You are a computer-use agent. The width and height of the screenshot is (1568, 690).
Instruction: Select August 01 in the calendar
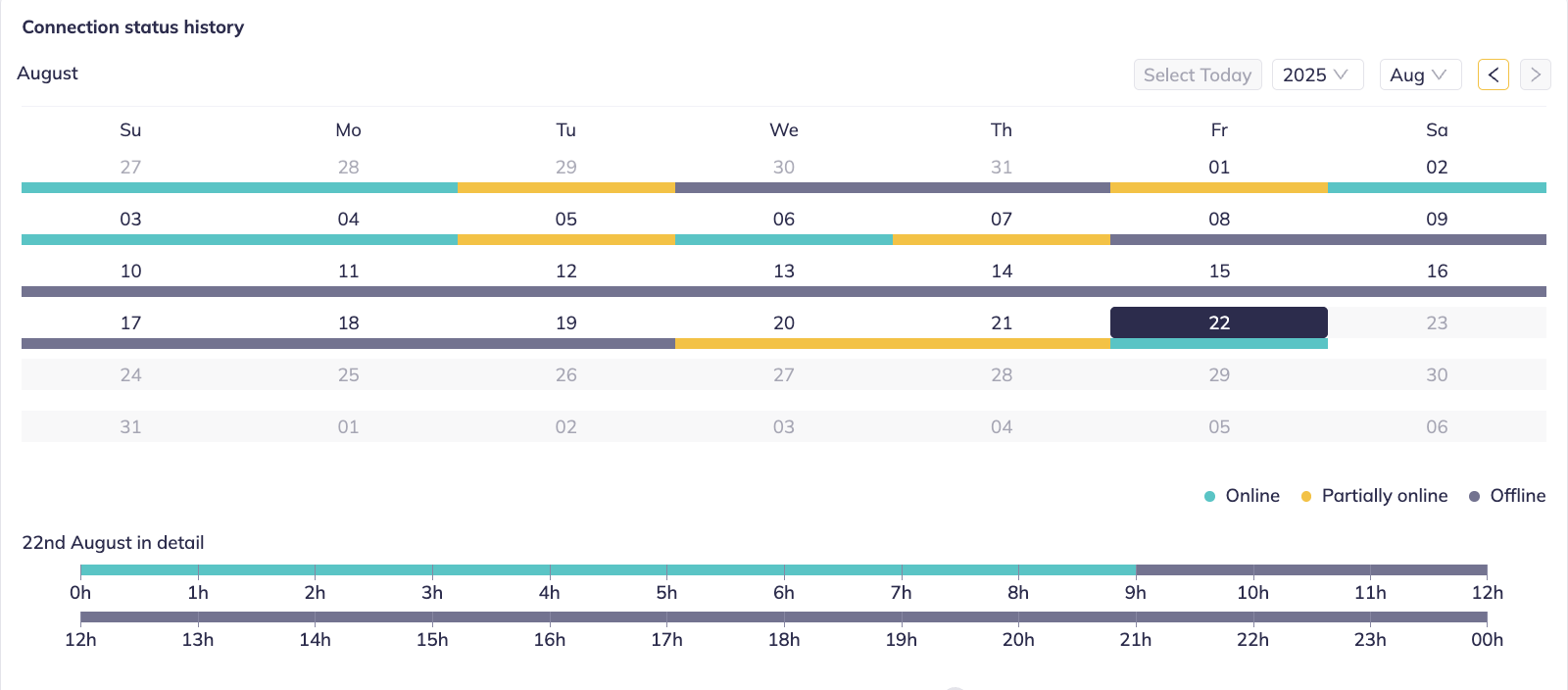click(1218, 167)
